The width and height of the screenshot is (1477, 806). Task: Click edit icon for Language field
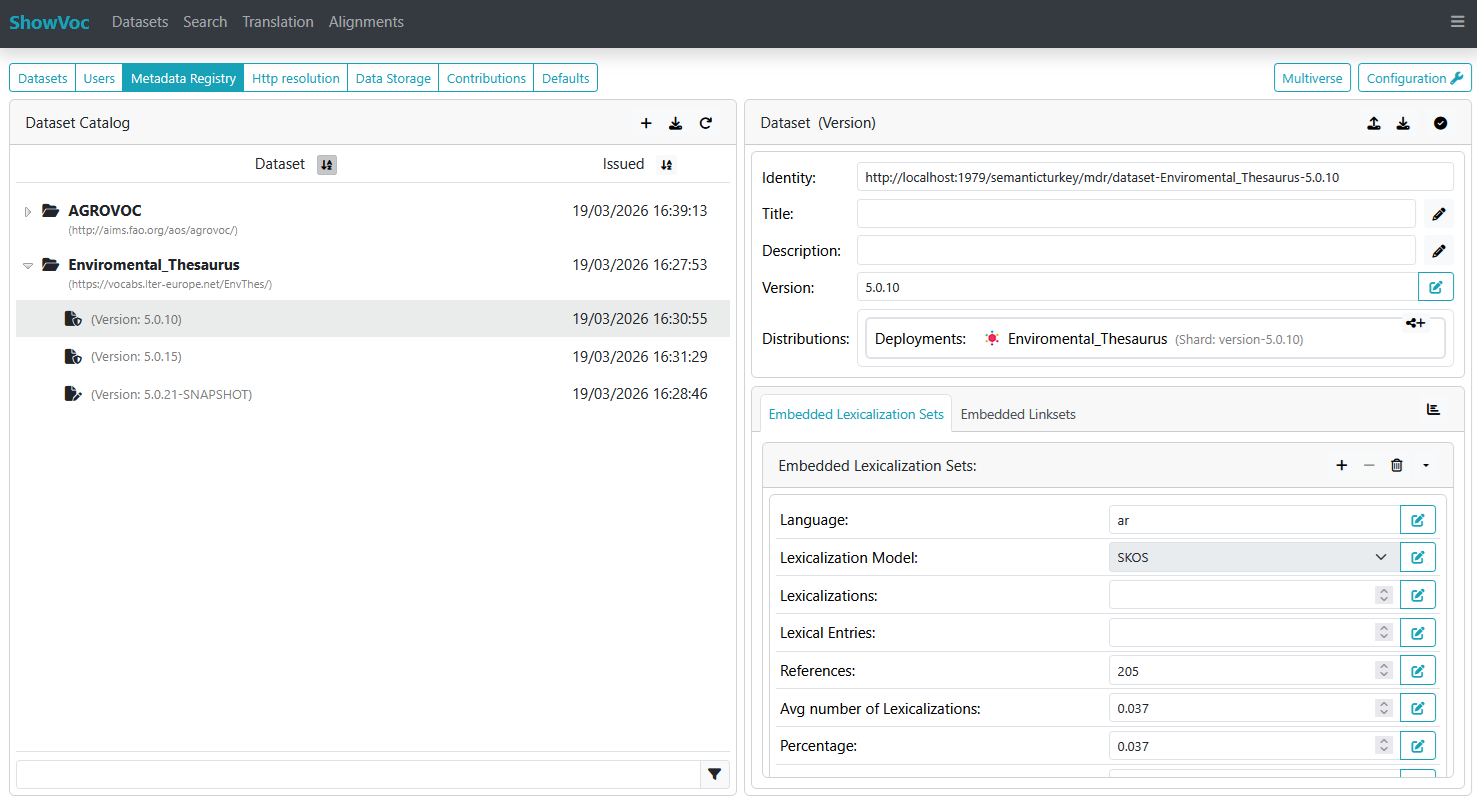(x=1418, y=520)
